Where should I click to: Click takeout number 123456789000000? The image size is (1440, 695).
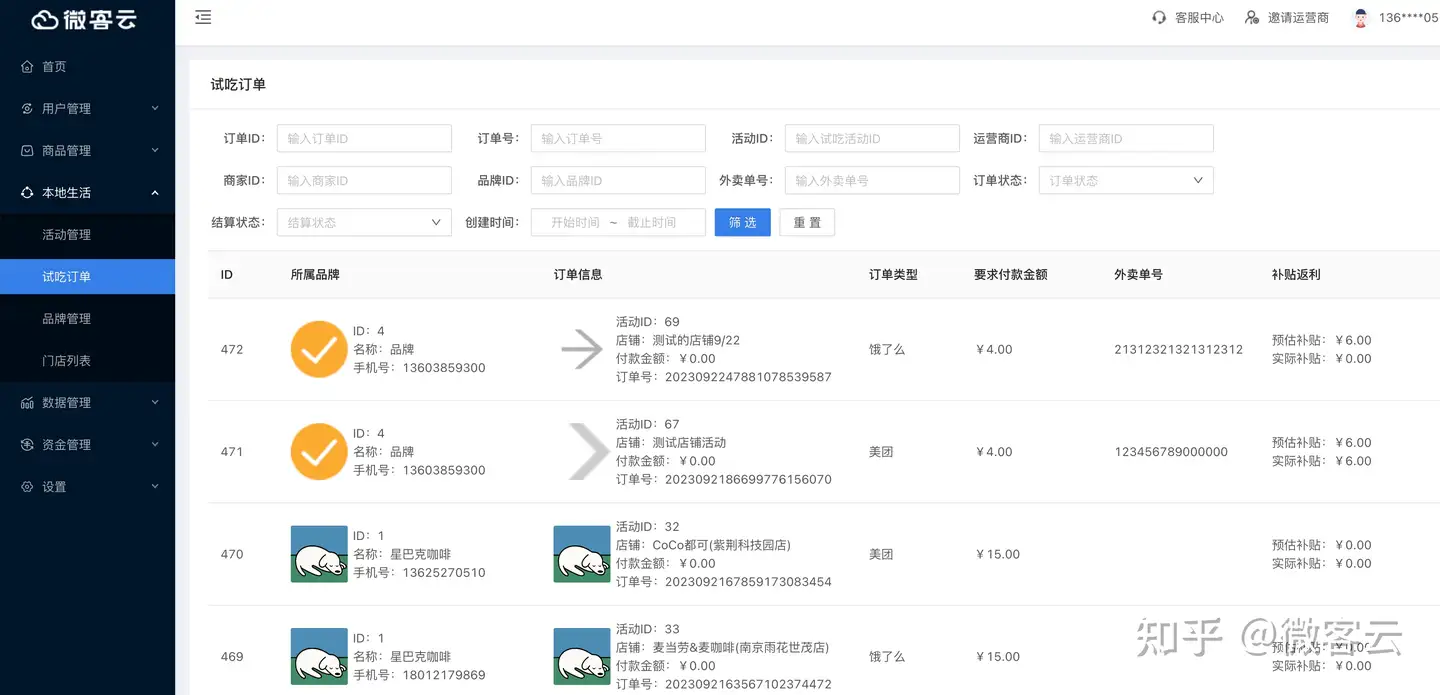coord(1171,452)
